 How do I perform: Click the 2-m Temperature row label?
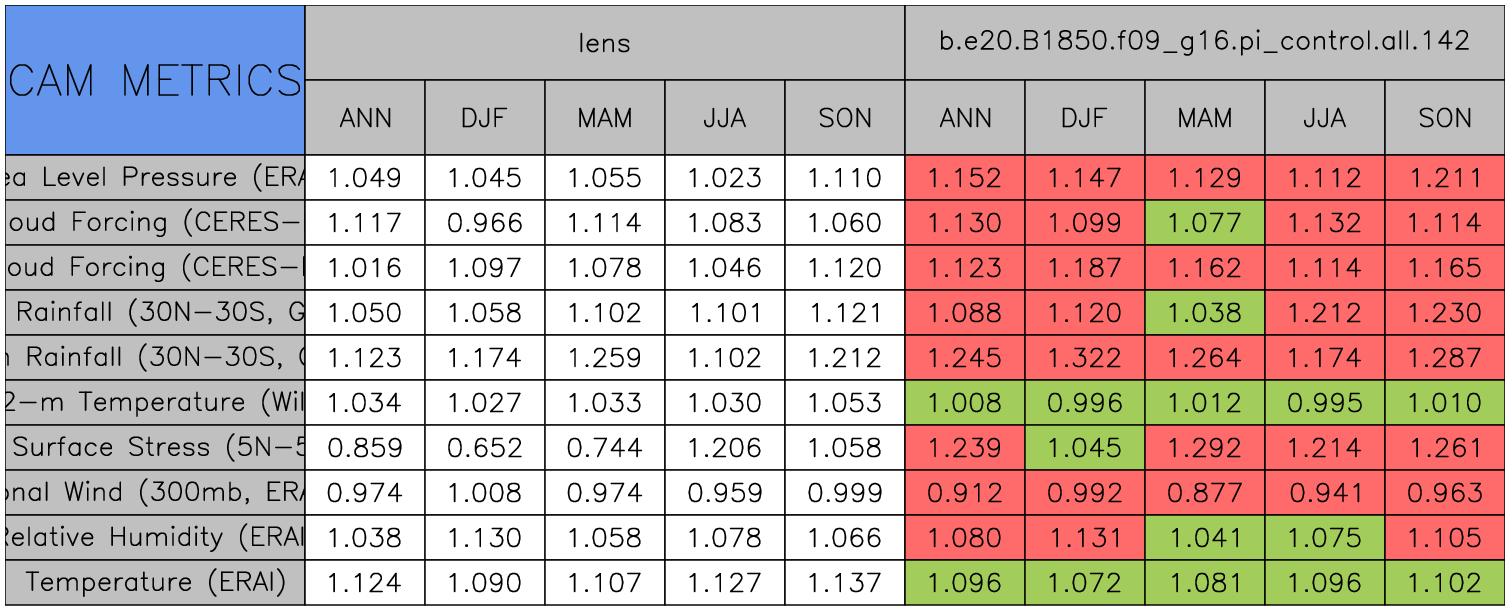[x=155, y=402]
